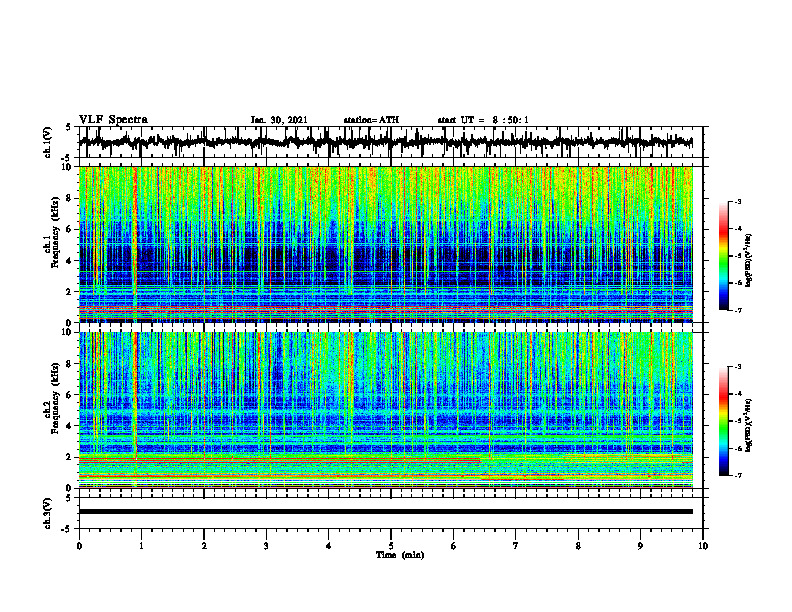Click the ch.1 "Frequency (kHz)" axis label
The width and height of the screenshot is (792, 612).
point(55,233)
